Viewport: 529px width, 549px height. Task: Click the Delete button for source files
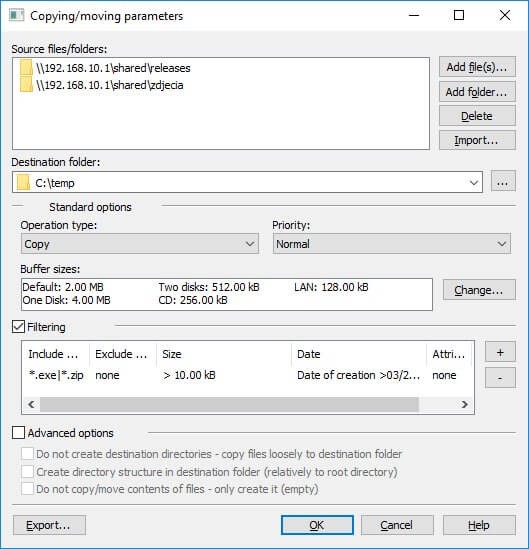coord(477,116)
